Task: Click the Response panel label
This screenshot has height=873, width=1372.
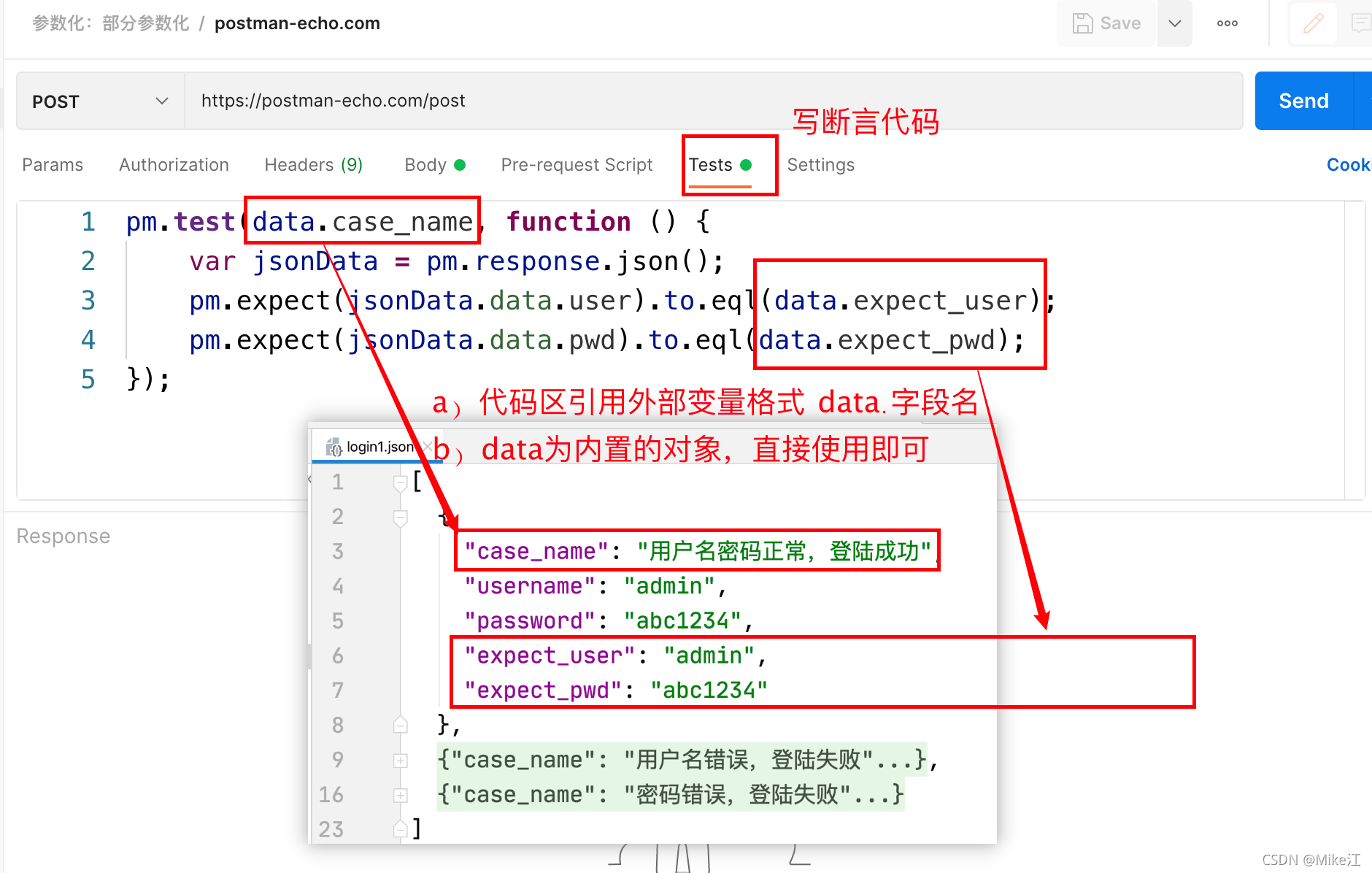Action: point(63,537)
